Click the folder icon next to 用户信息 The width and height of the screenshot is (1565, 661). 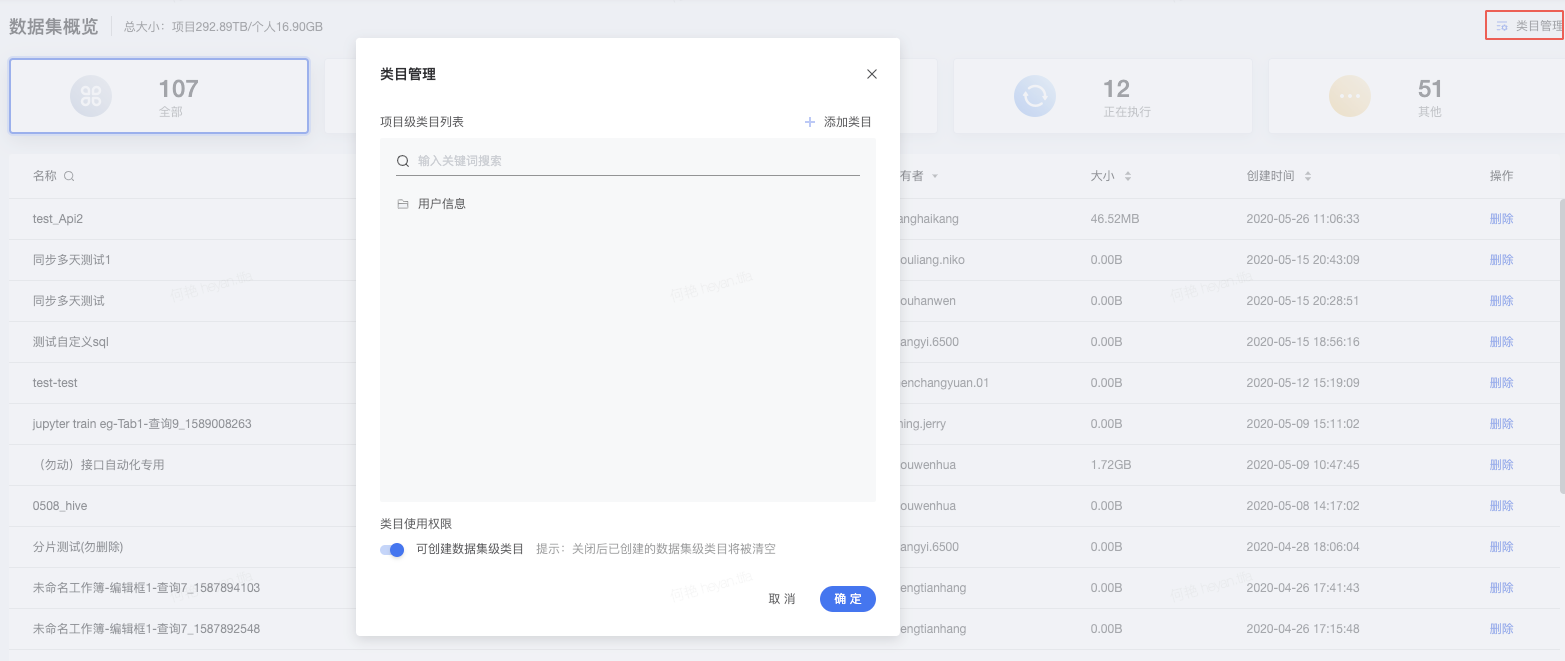pyautogui.click(x=403, y=204)
